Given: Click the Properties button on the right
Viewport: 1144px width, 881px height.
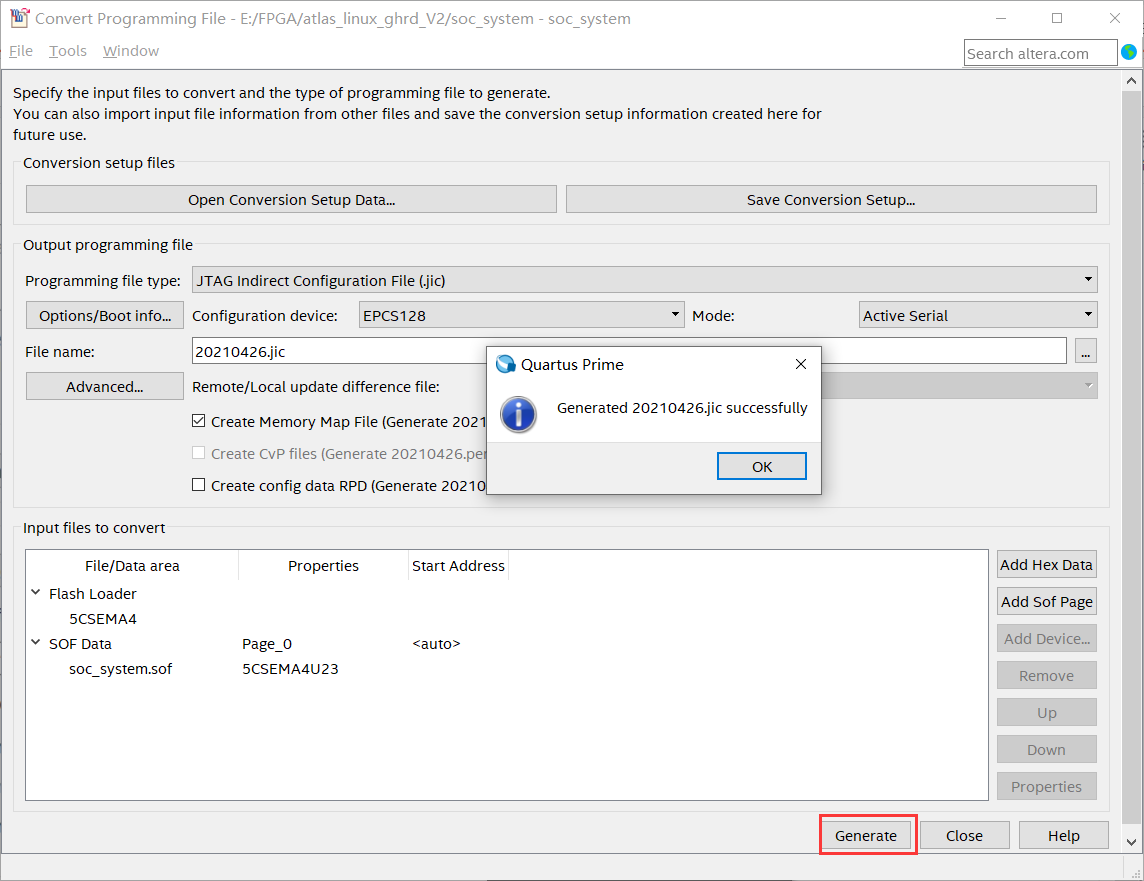Looking at the screenshot, I should (x=1046, y=786).
